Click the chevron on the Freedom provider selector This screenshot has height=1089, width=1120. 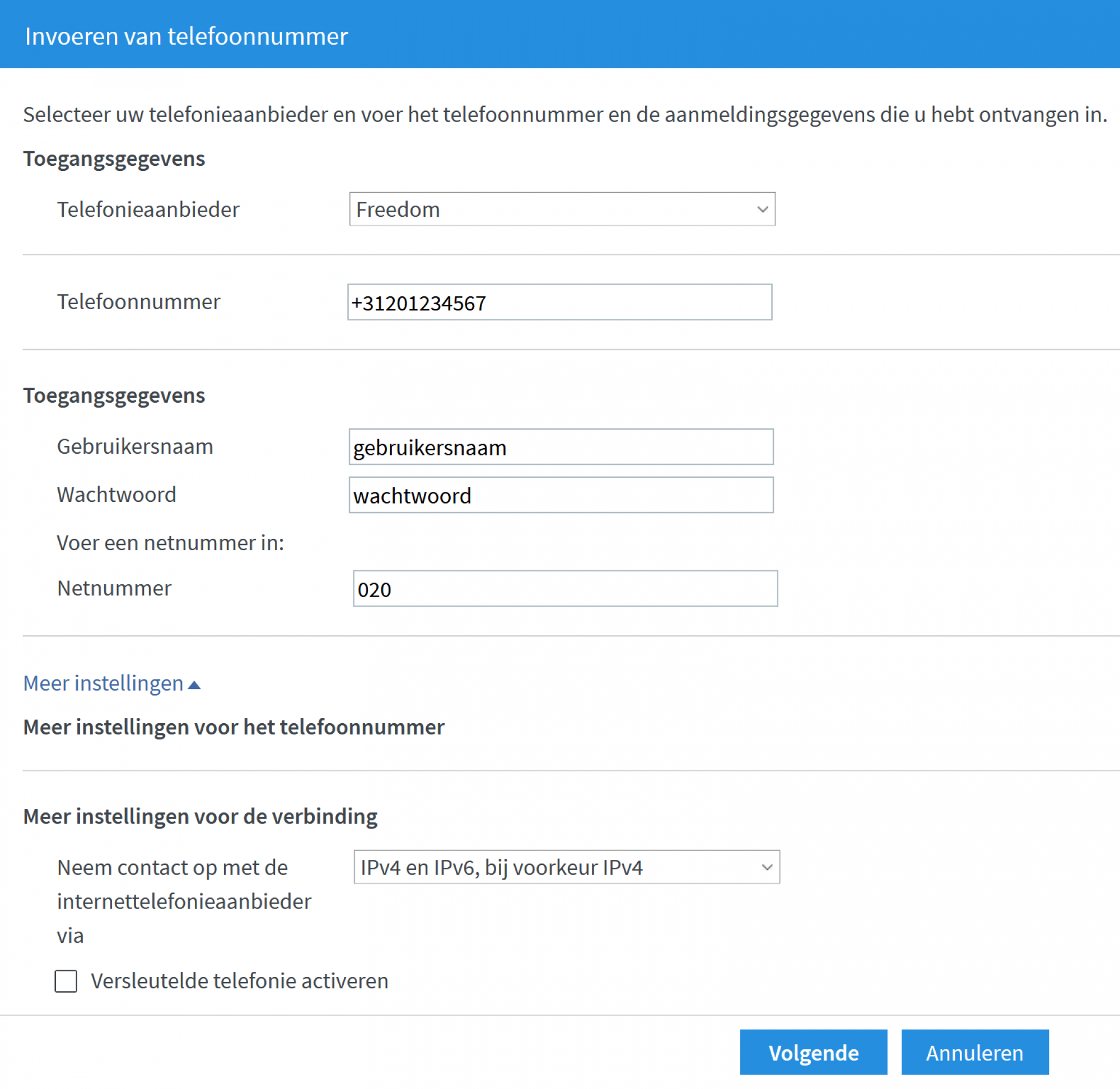(763, 210)
